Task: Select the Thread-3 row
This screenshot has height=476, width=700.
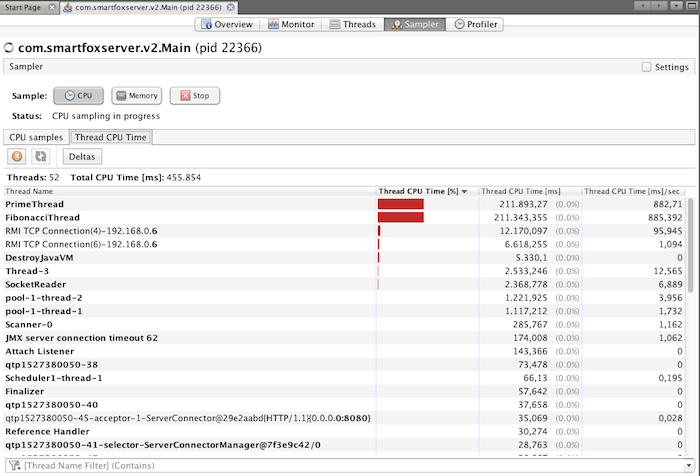Action: click(345, 271)
